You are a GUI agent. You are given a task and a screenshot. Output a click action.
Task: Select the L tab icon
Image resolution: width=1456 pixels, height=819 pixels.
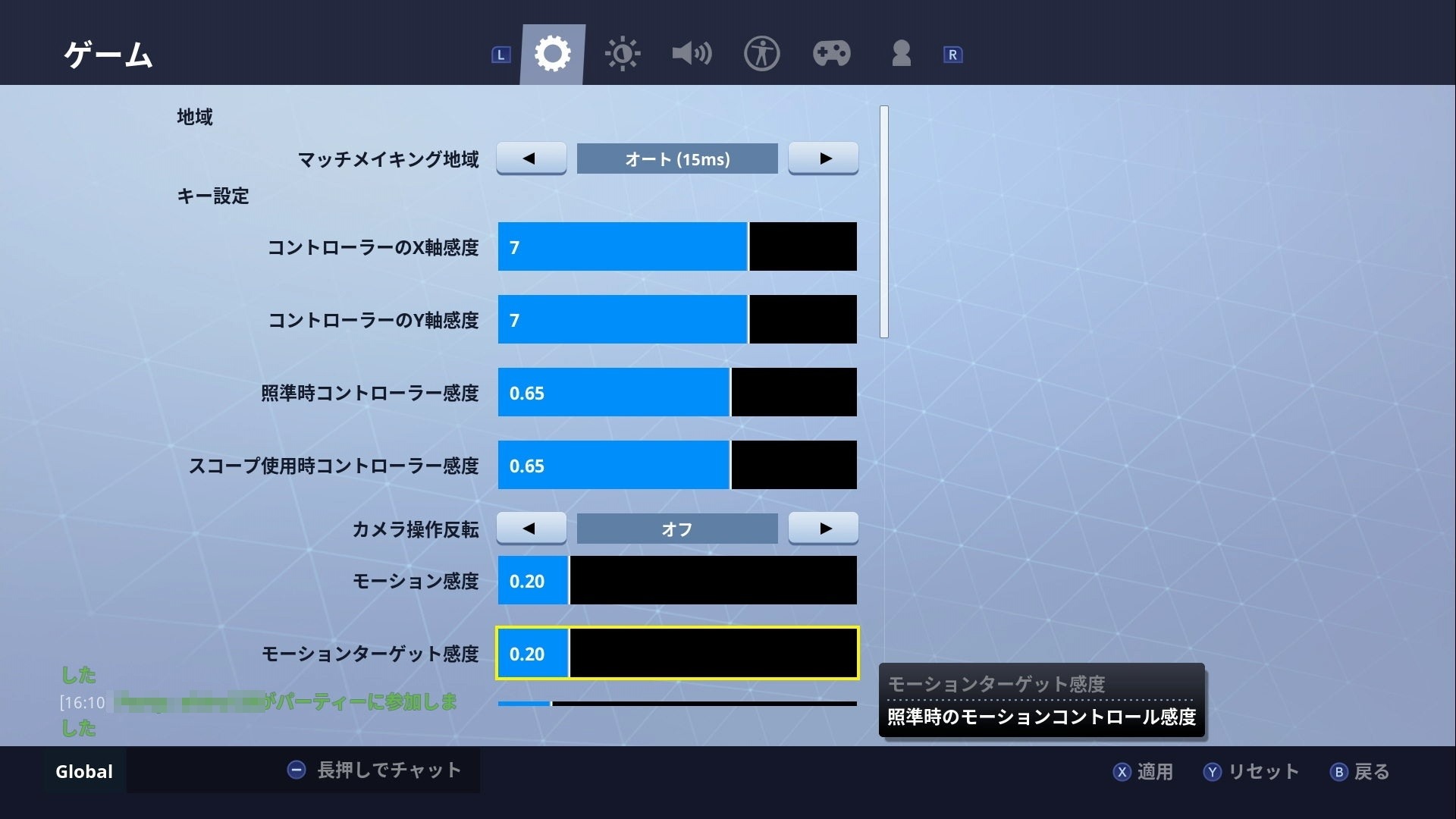498,53
